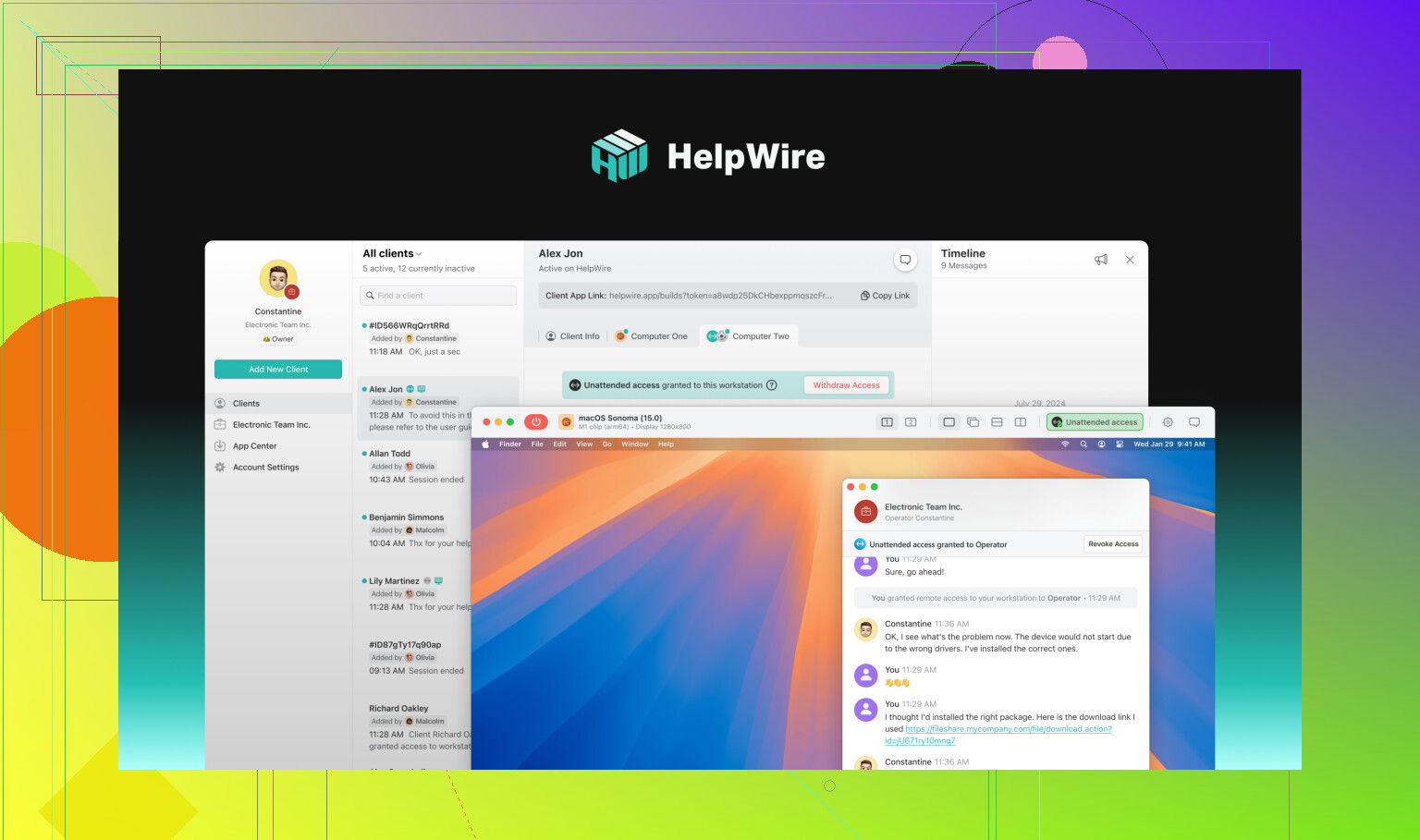The image size is (1420, 840).
Task: Select the overlapping windows view mode icon
Action: click(973, 422)
